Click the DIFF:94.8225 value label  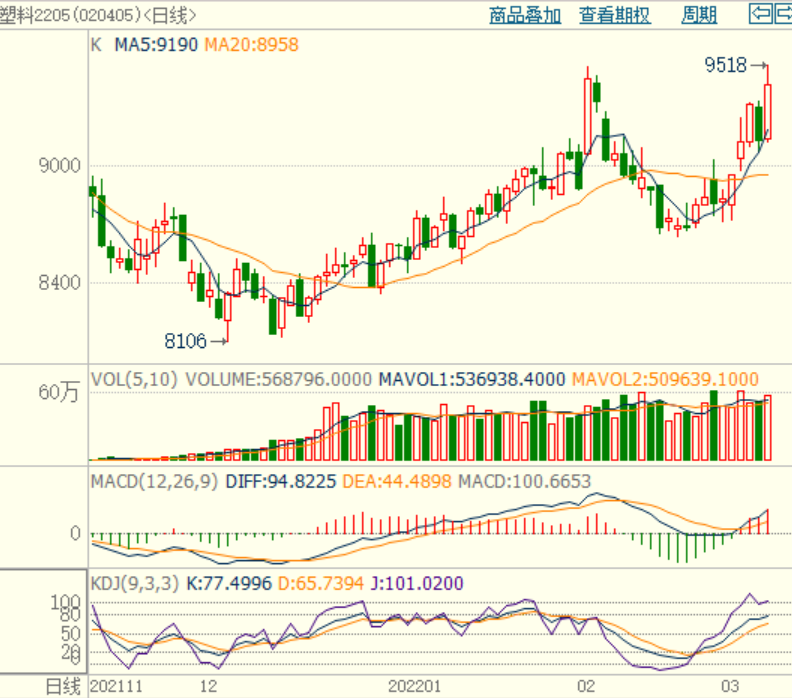click(x=282, y=481)
